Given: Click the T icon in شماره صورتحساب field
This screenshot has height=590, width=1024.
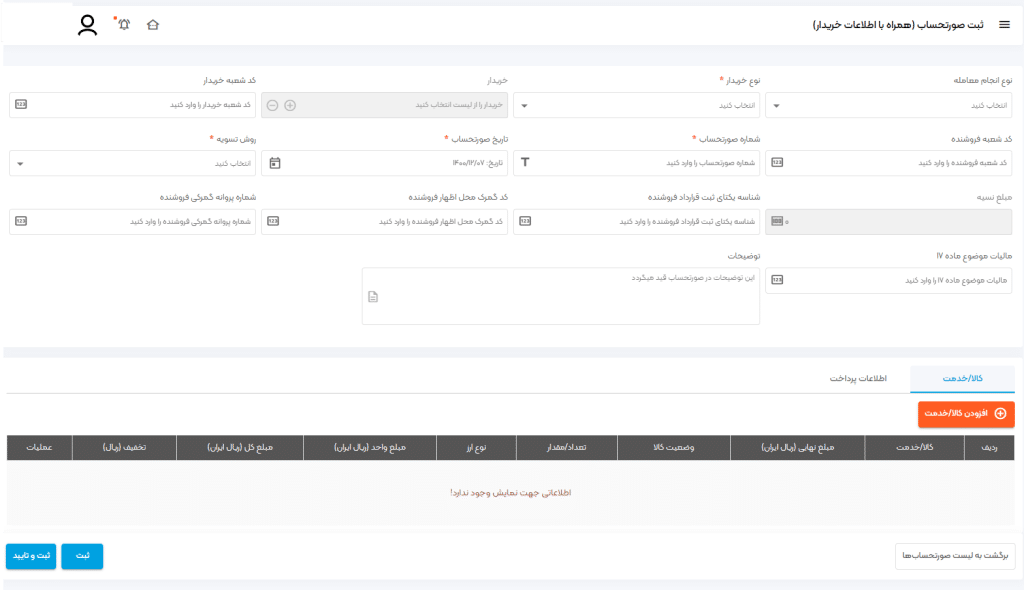Looking at the screenshot, I should point(526,163).
